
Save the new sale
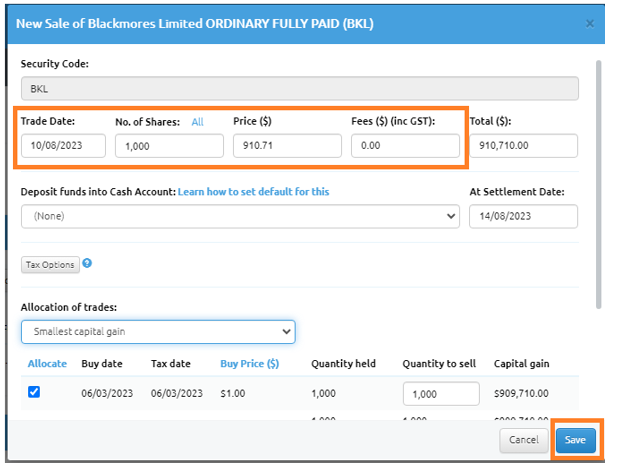[575, 440]
